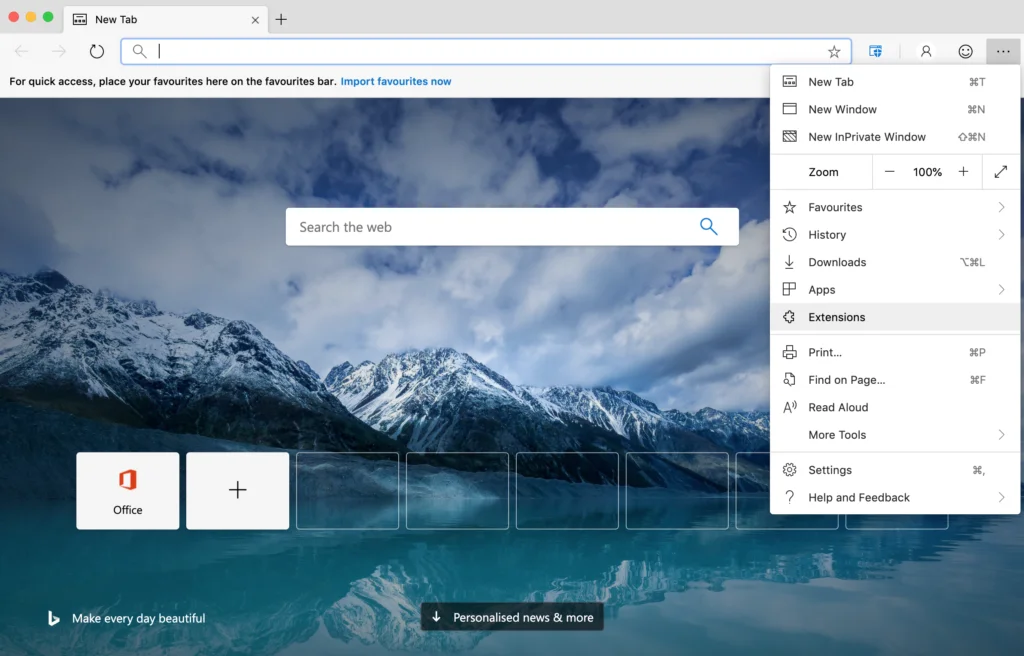
Task: Choose the New Window menu label
Action: point(842,109)
